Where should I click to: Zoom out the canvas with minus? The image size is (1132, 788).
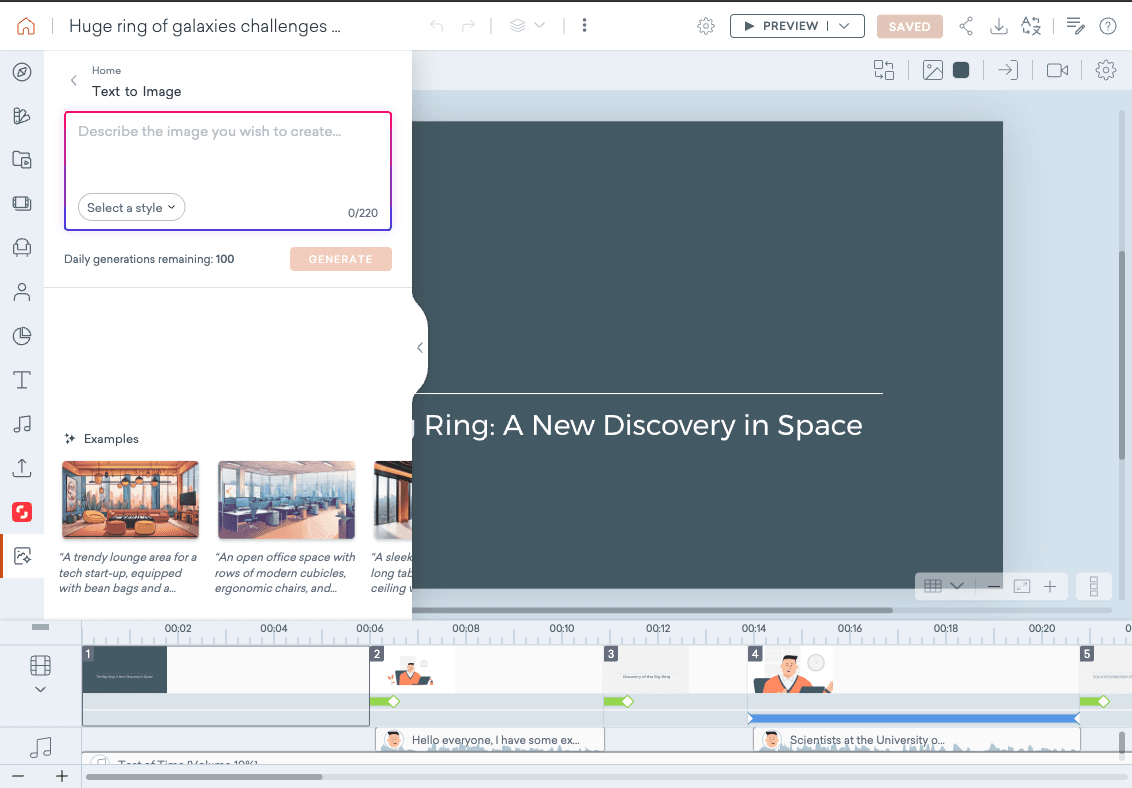(x=994, y=586)
